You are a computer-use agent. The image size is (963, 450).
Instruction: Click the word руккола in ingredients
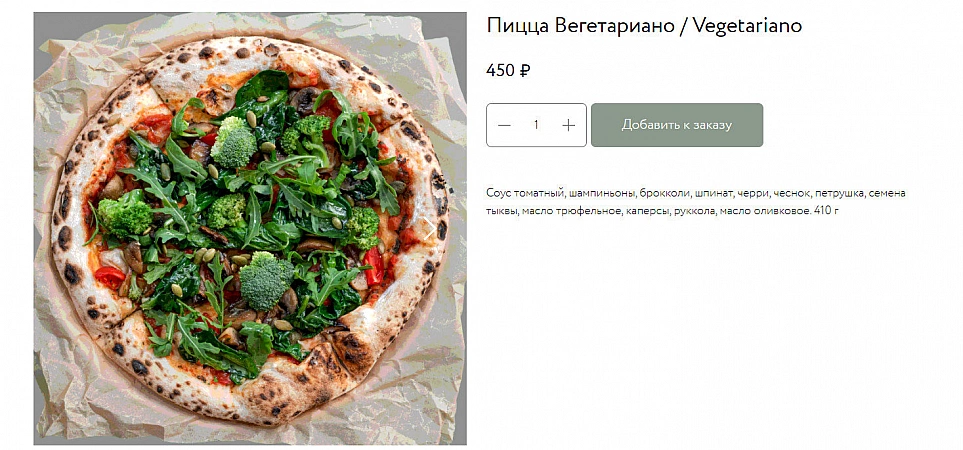coord(685,212)
